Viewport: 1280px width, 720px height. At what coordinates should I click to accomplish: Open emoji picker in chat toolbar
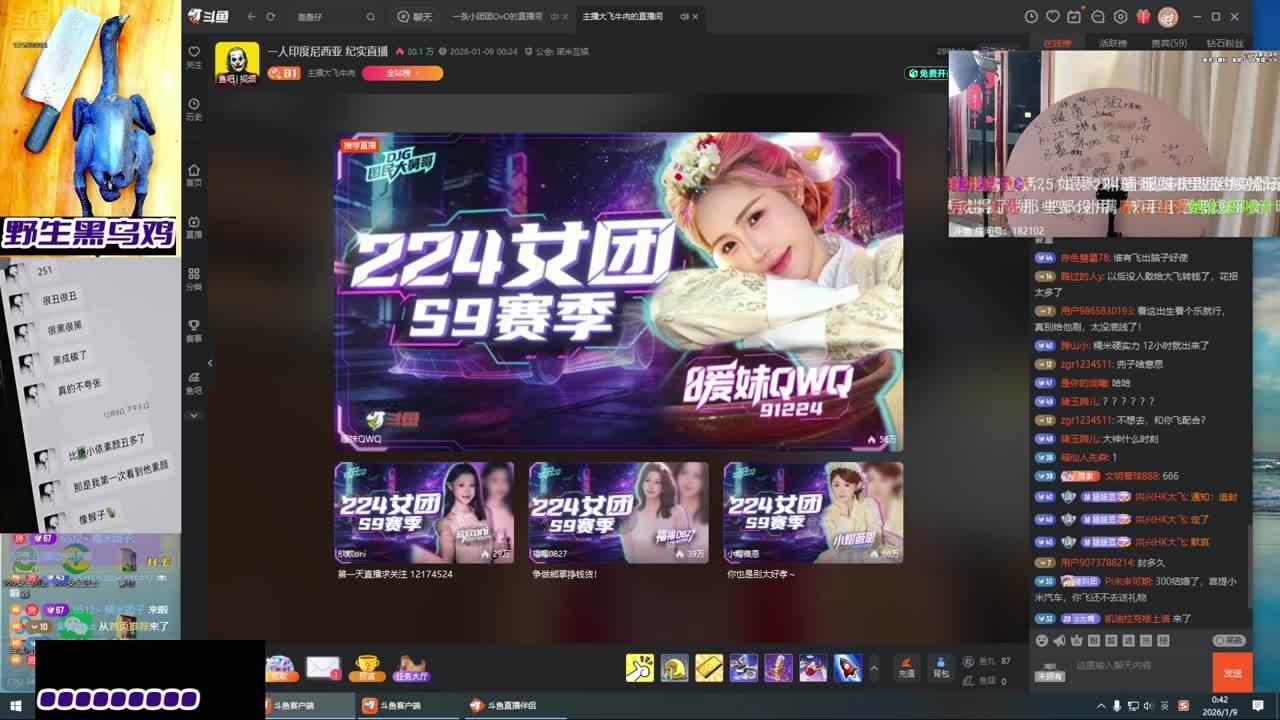click(x=1042, y=641)
